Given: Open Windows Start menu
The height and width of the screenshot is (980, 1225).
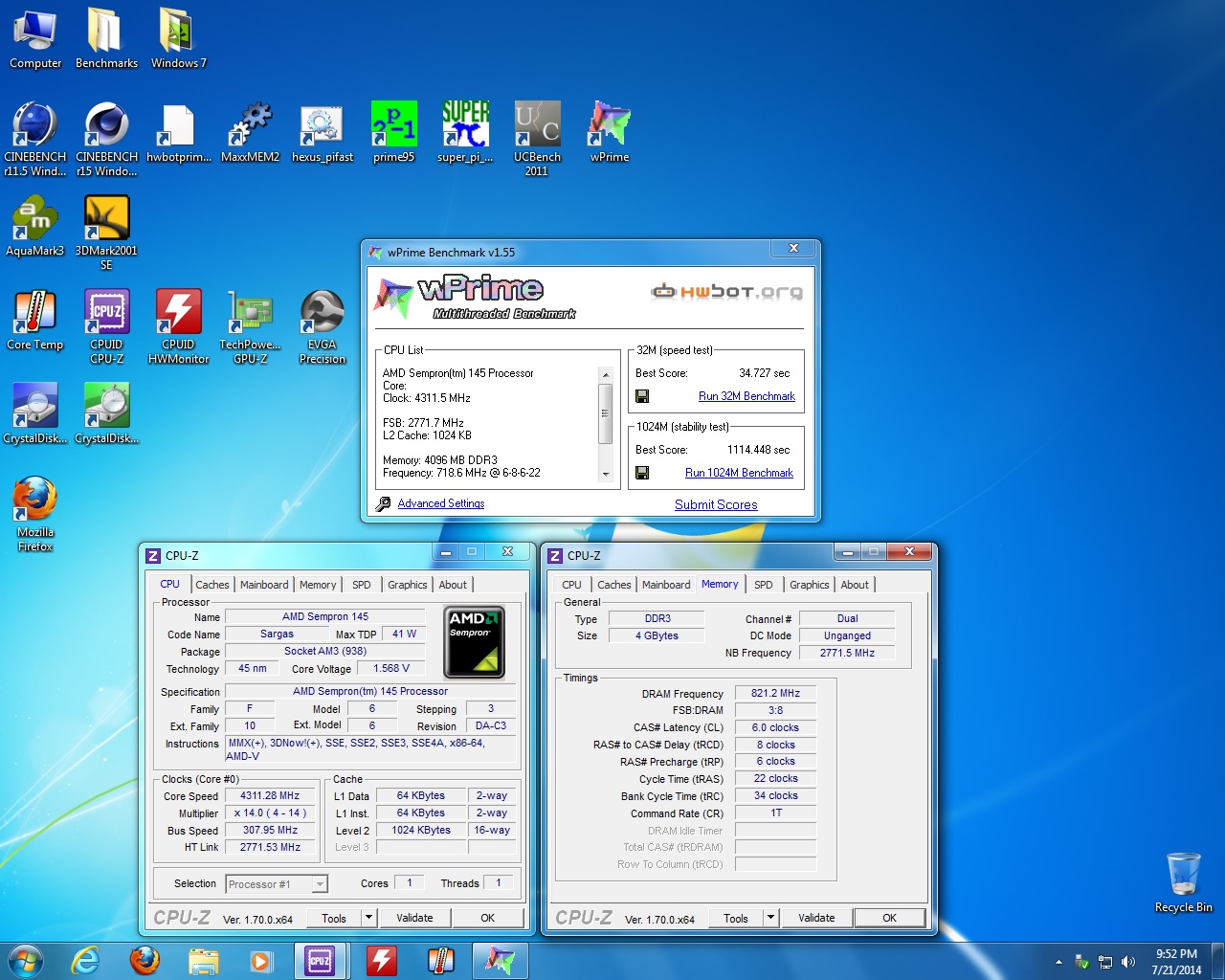Looking at the screenshot, I should click(x=26, y=961).
